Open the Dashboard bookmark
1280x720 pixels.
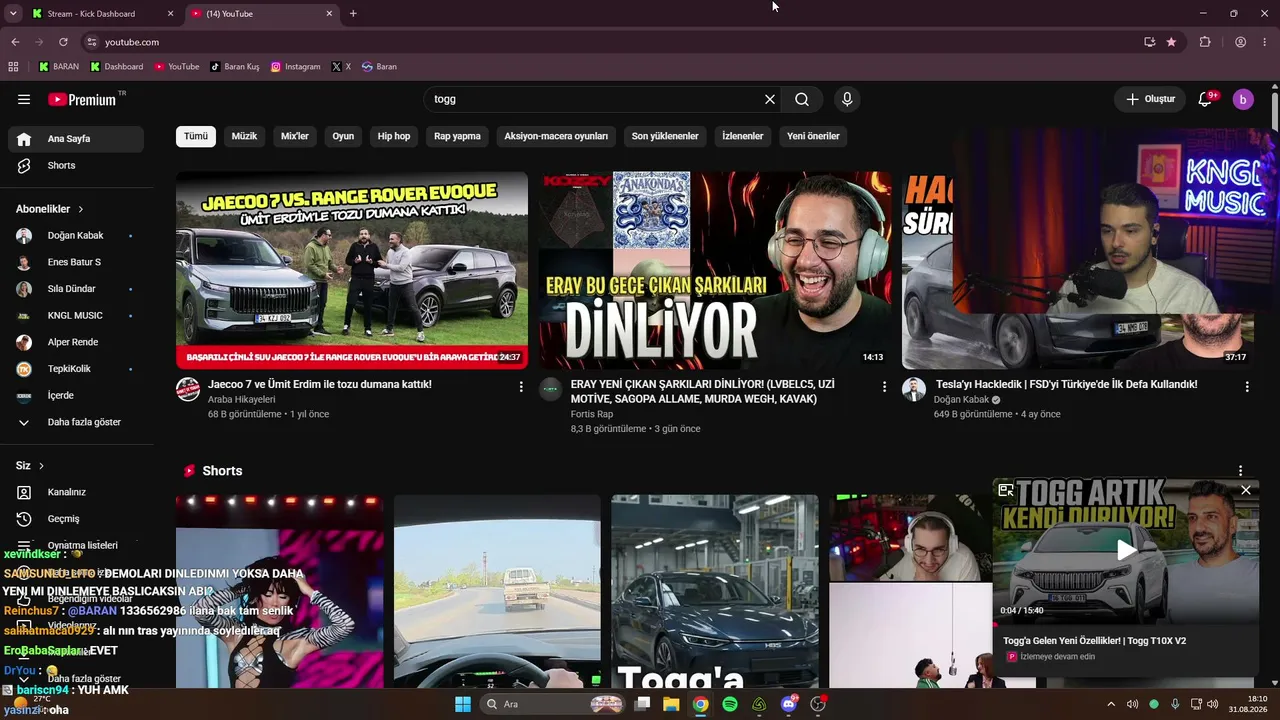[117, 67]
